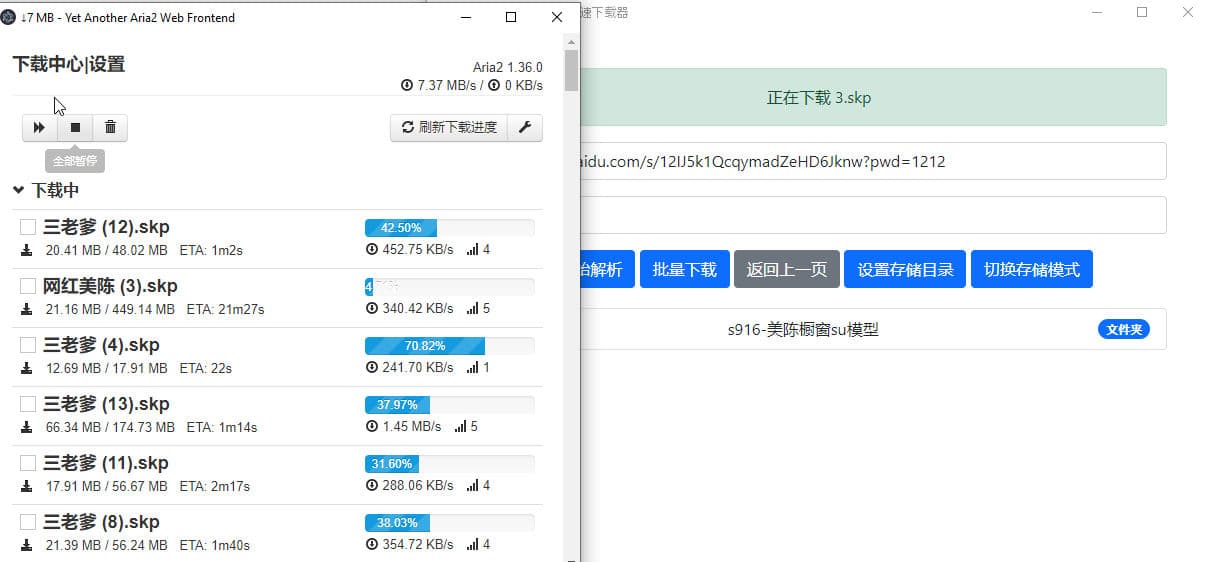
Task: Click the 正在下载 3.skp status banner
Action: (x=873, y=97)
